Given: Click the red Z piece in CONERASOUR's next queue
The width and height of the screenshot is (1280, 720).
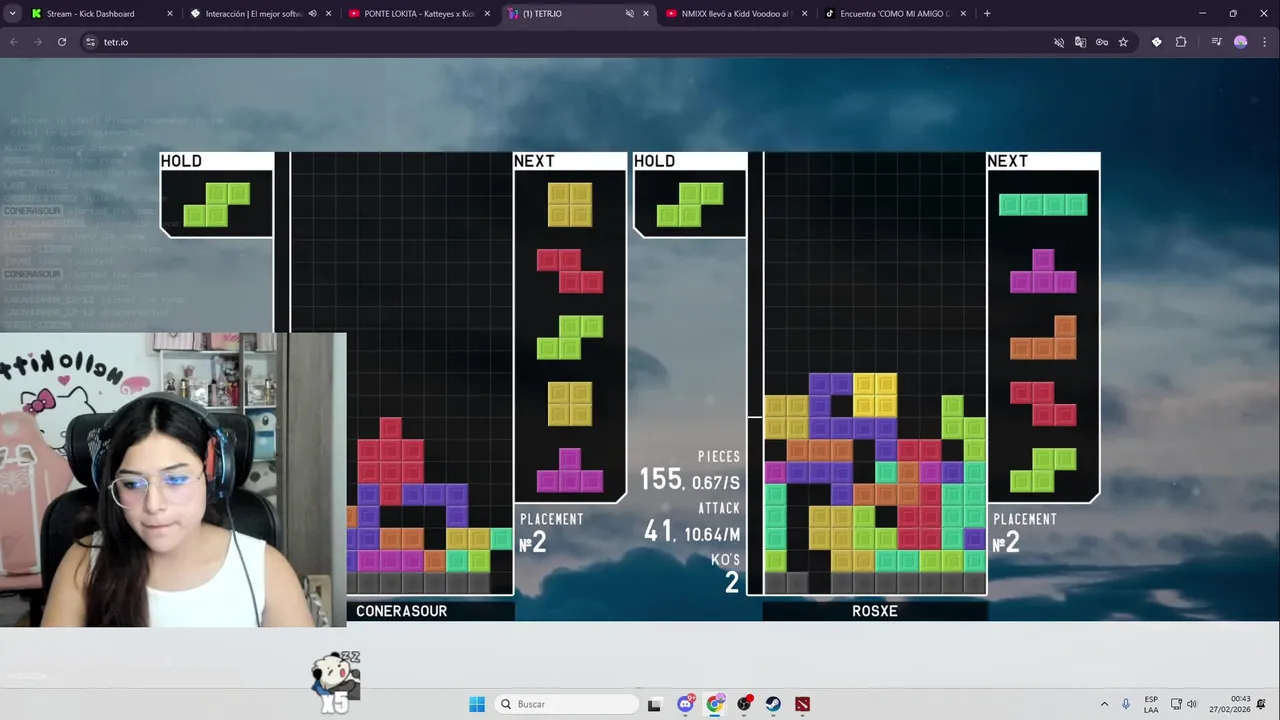Looking at the screenshot, I should coord(570,271).
